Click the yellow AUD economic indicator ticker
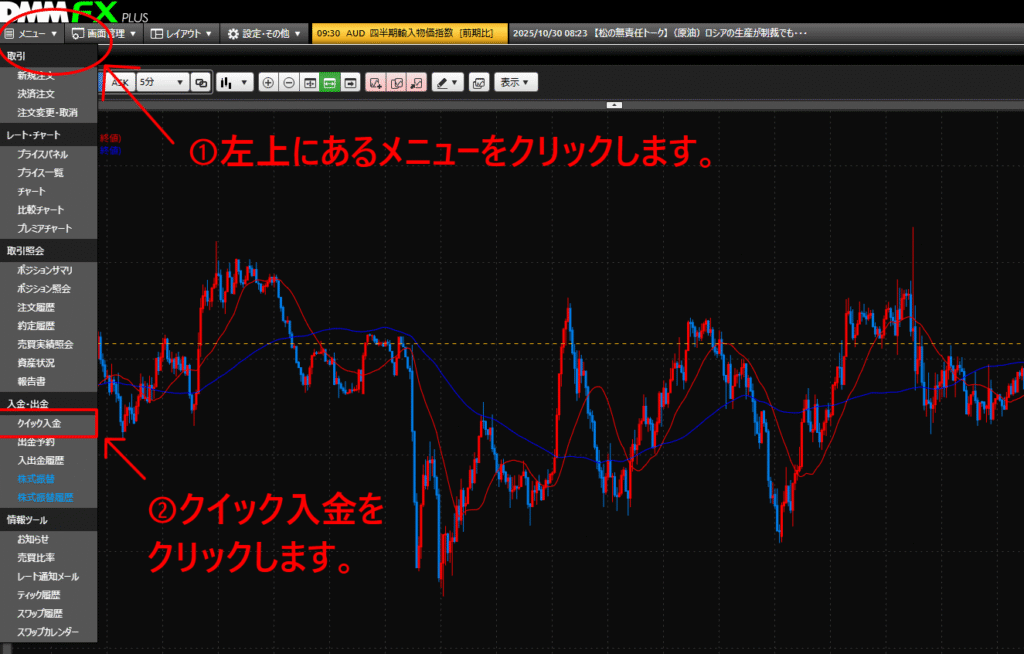This screenshot has height=654, width=1024. [410, 33]
